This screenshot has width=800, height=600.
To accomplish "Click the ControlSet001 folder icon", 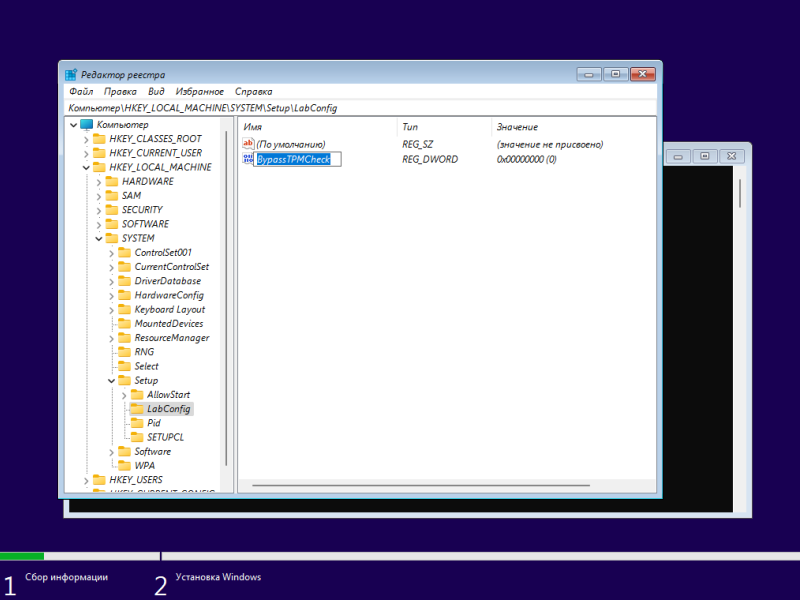I will pos(124,253).
